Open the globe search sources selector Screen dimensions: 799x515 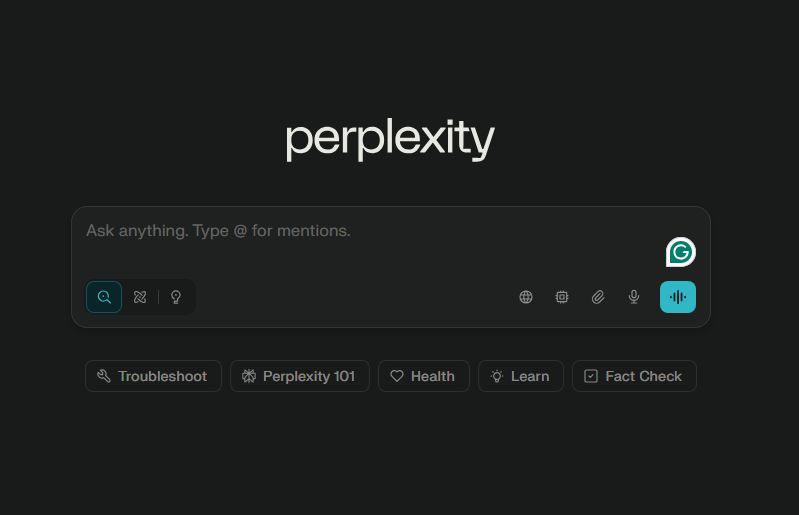tap(526, 297)
